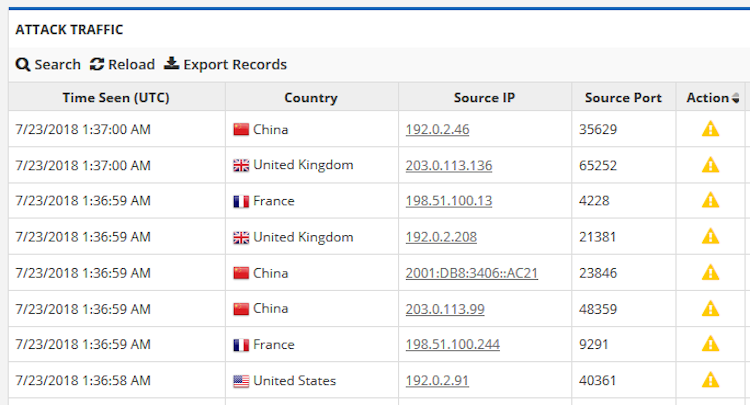Viewport: 750px width, 405px height.
Task: Click the Export Records download icon
Action: click(x=171, y=65)
